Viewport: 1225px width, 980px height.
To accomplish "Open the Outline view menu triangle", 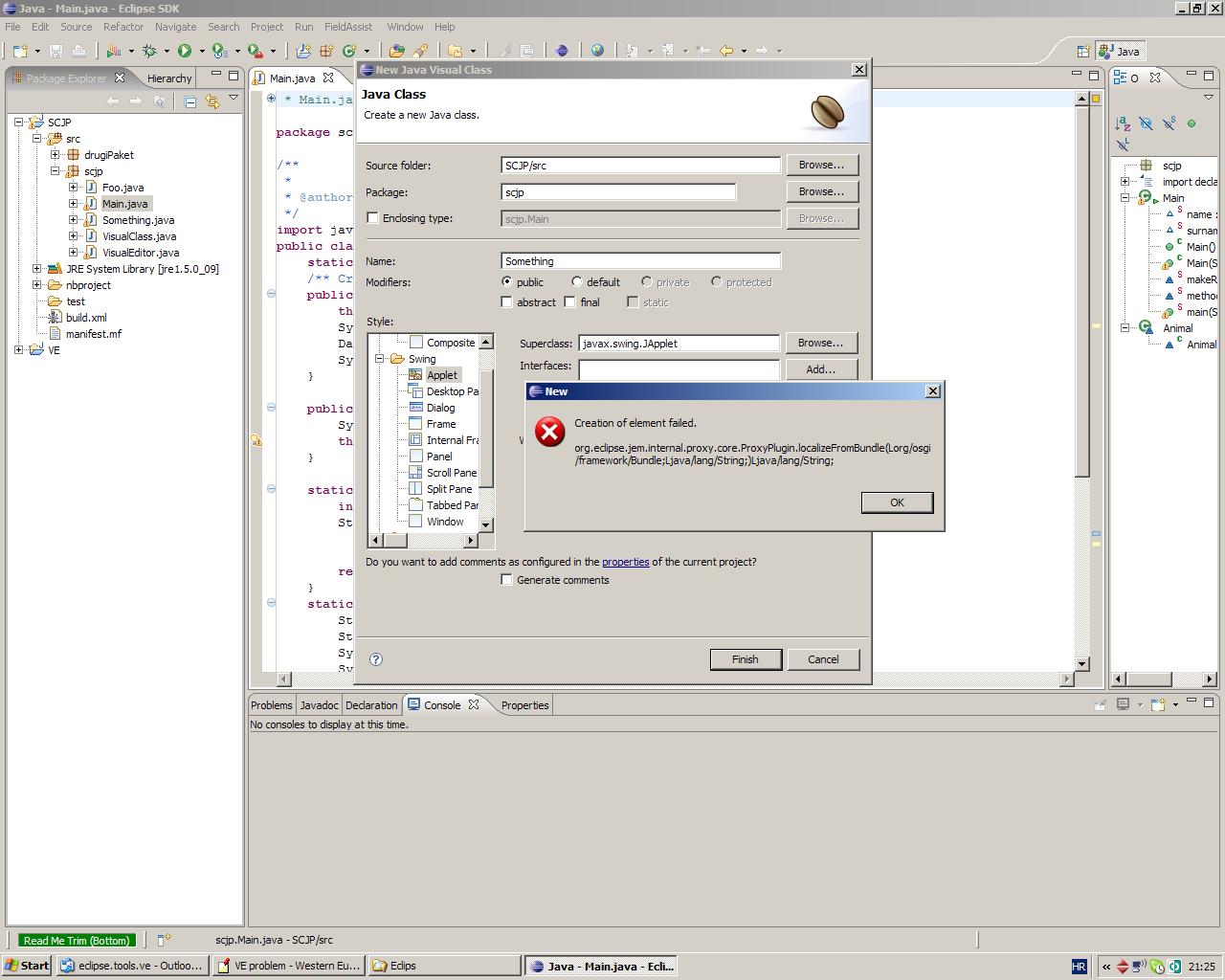I will point(1208,98).
